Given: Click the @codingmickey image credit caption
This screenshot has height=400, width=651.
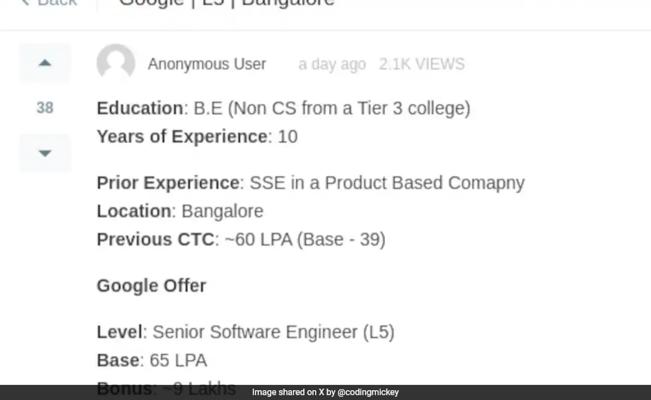Looking at the screenshot, I should tap(325, 392).
